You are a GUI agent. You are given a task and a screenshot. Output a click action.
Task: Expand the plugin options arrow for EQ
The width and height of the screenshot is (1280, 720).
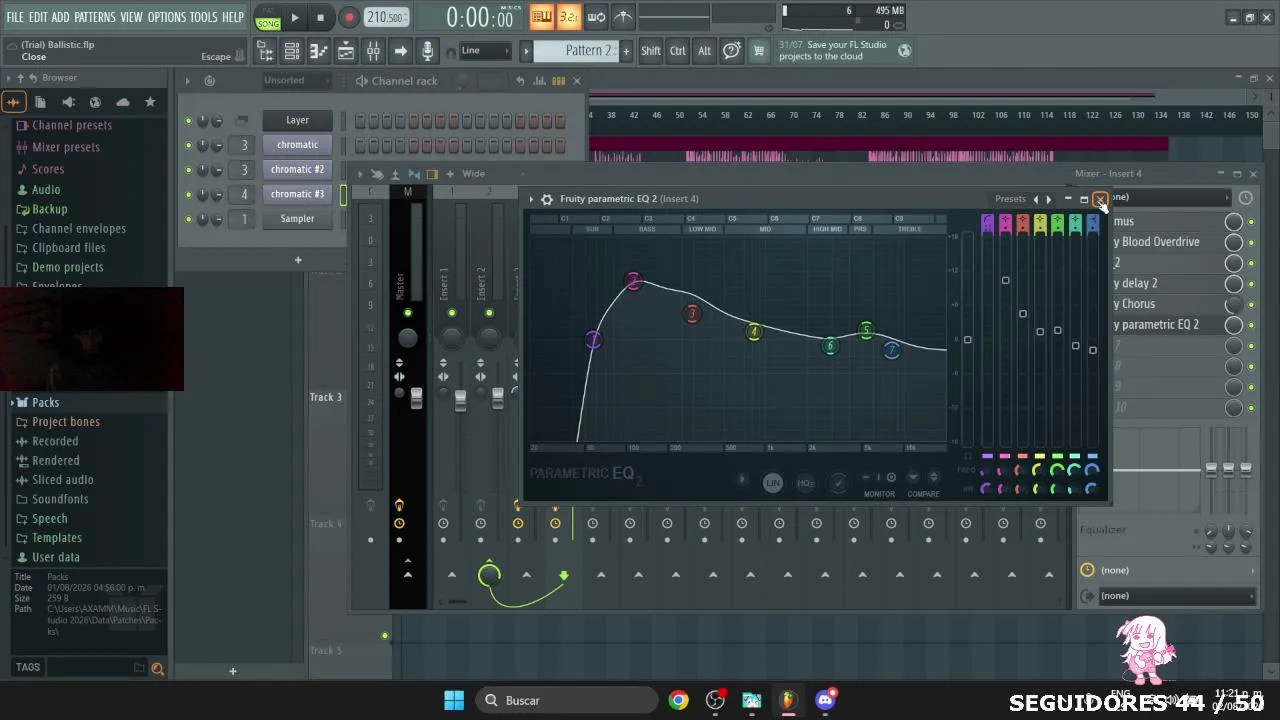tap(532, 199)
